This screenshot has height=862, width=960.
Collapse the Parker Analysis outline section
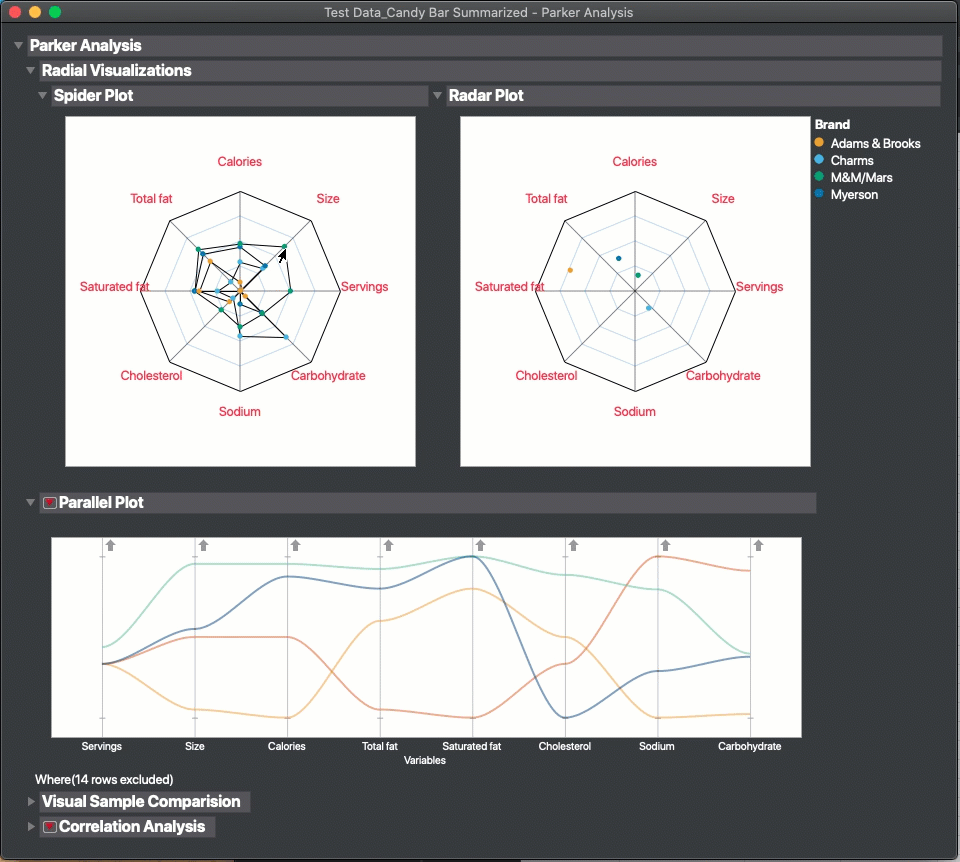click(18, 45)
